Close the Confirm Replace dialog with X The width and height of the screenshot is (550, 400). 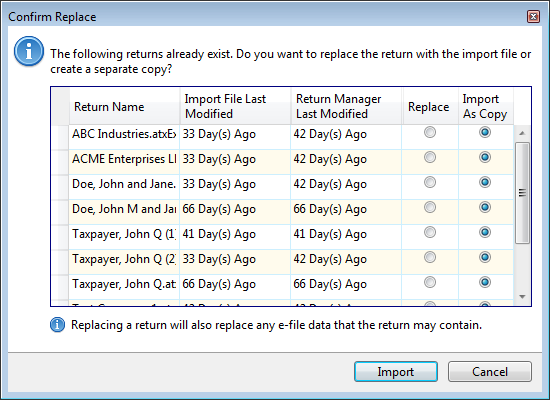click(533, 16)
